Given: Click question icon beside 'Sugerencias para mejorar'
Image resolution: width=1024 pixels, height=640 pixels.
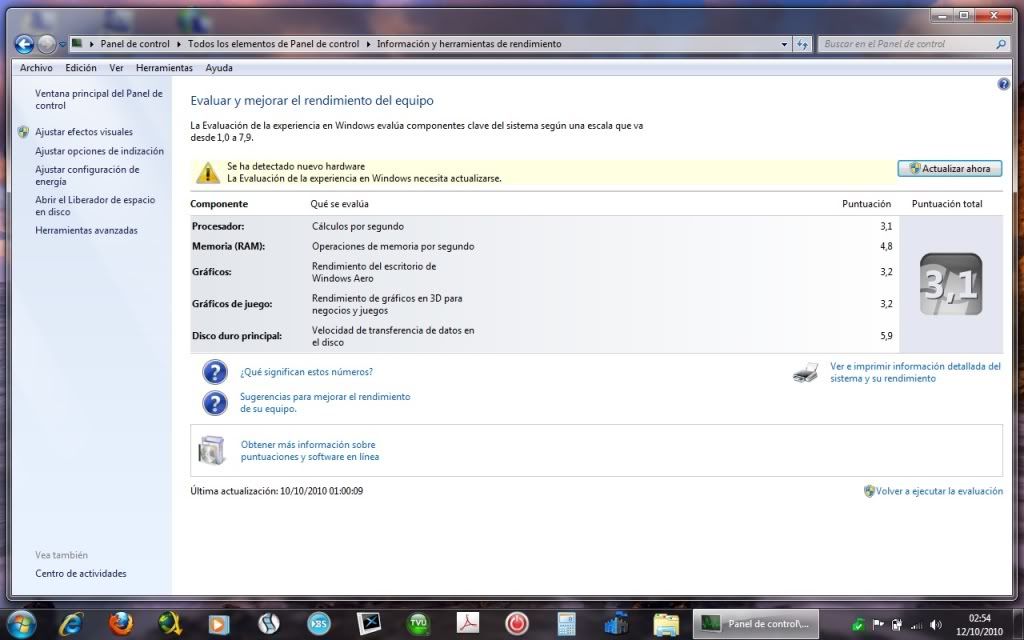Looking at the screenshot, I should point(214,403).
